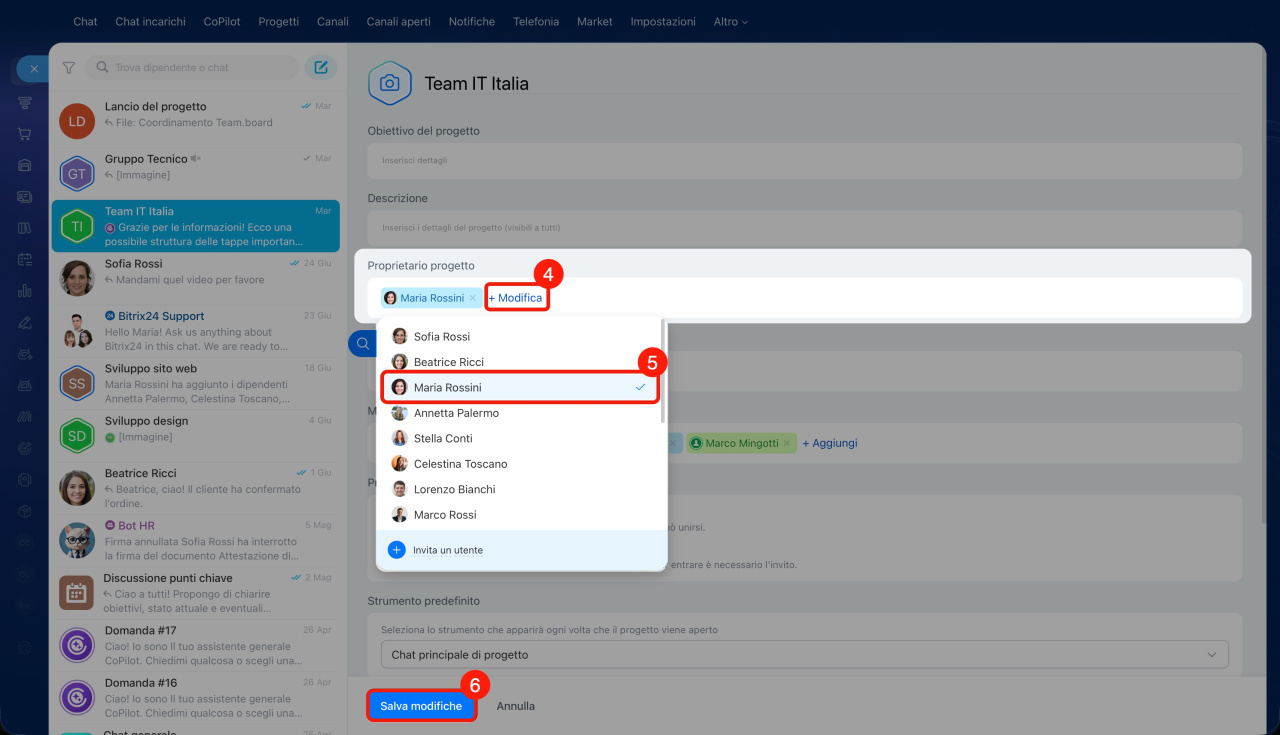Open the shopping cart icon in left rail
The height and width of the screenshot is (735, 1280).
[25, 134]
